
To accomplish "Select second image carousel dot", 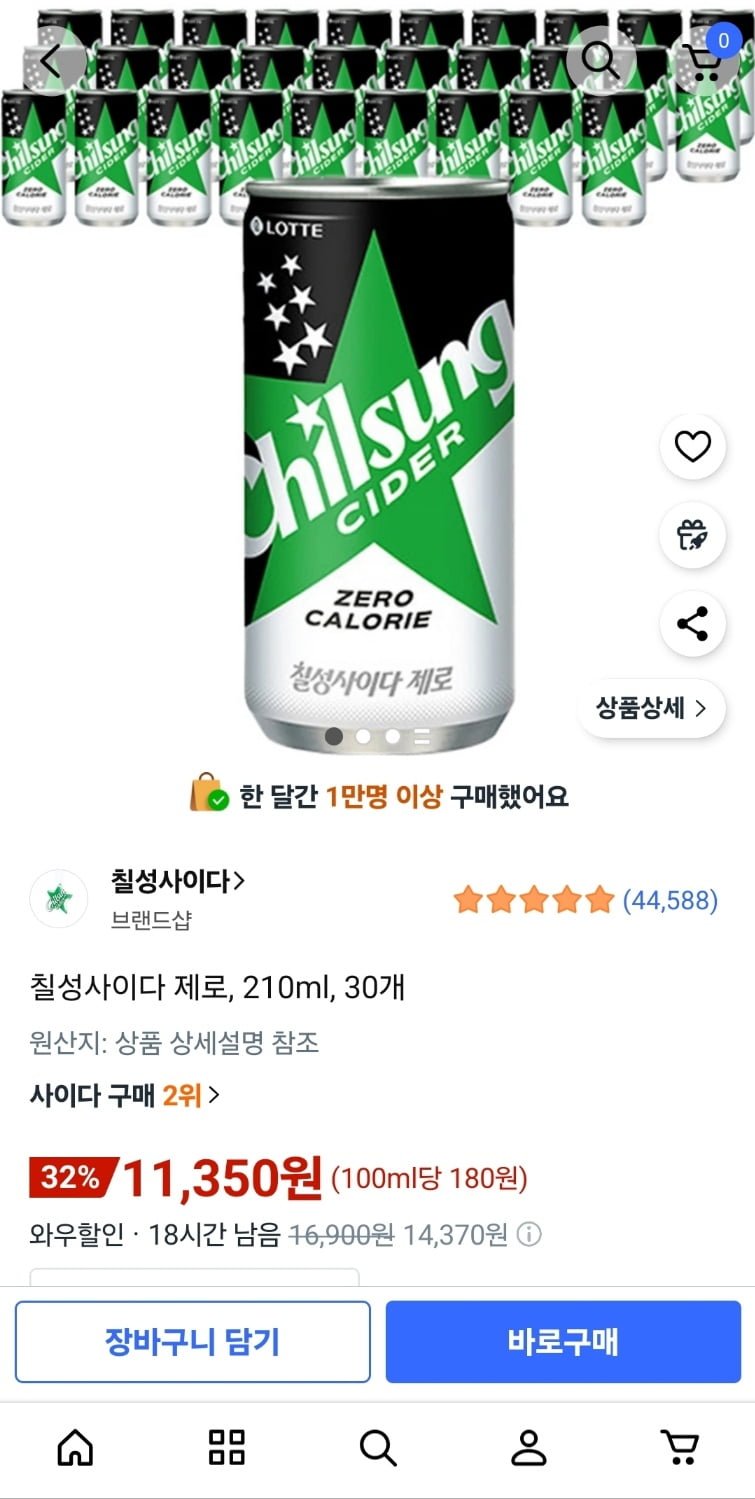I will point(363,737).
